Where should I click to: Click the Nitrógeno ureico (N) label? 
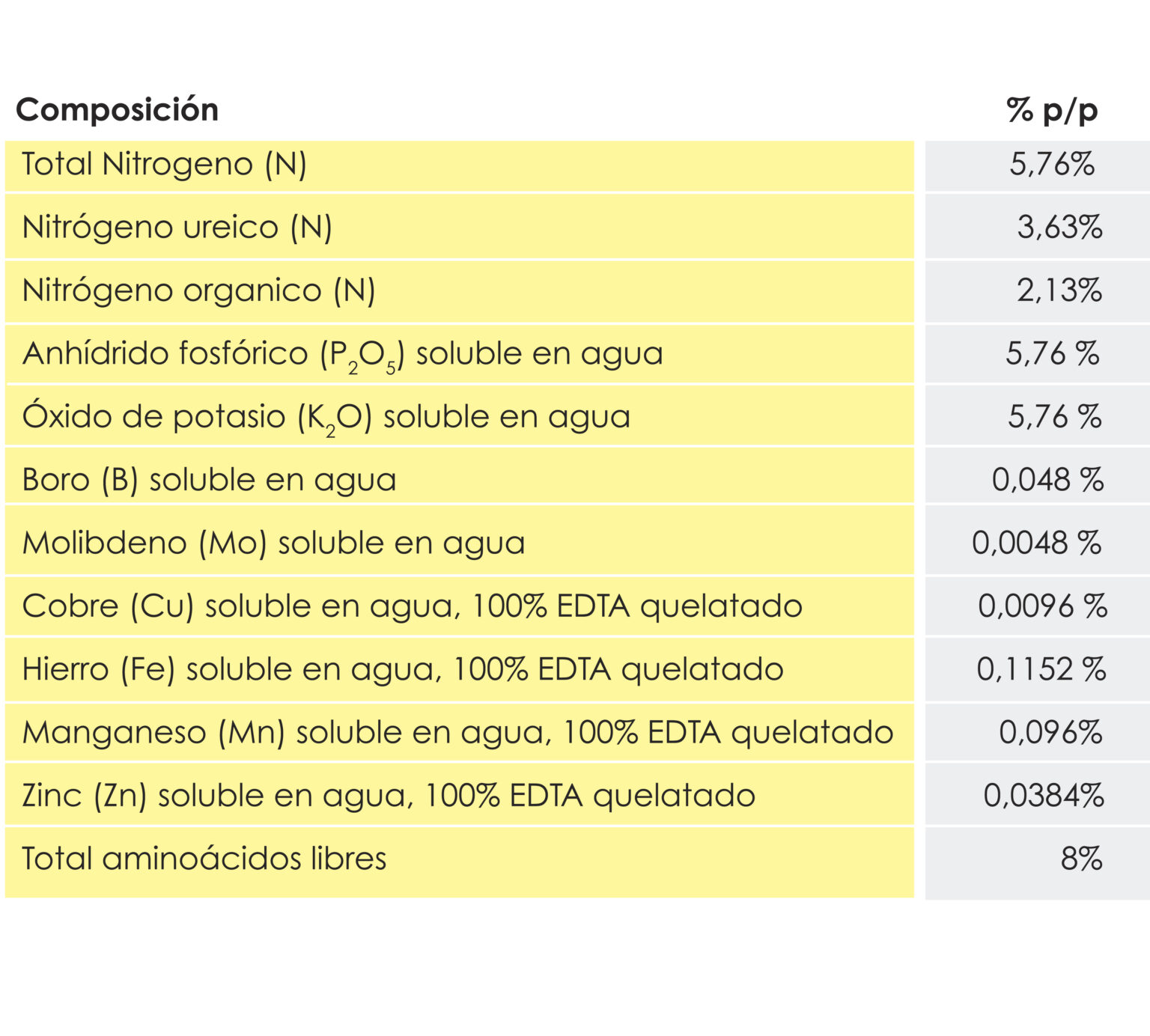[x=177, y=228]
